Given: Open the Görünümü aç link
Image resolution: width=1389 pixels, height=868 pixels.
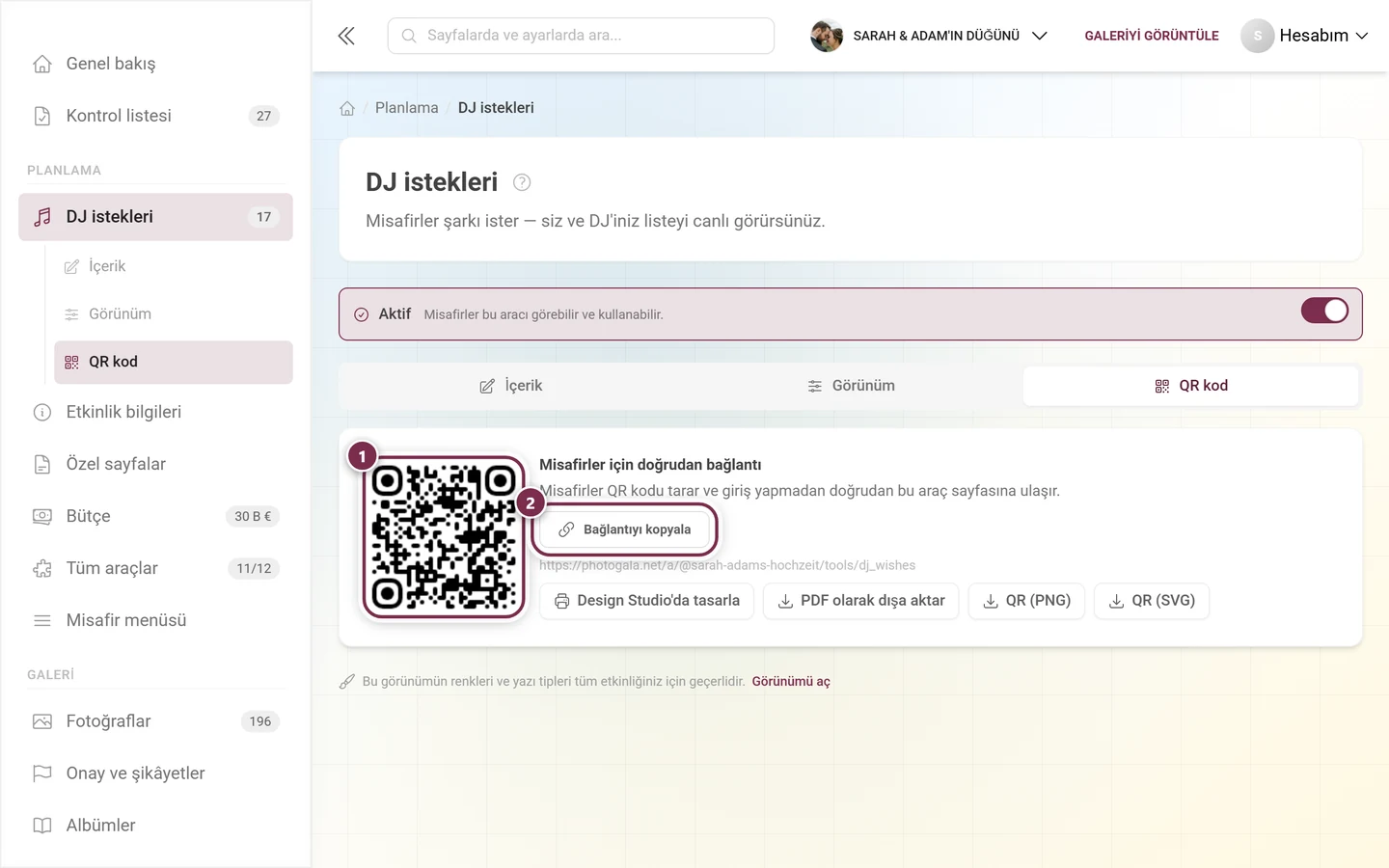Looking at the screenshot, I should click(791, 682).
